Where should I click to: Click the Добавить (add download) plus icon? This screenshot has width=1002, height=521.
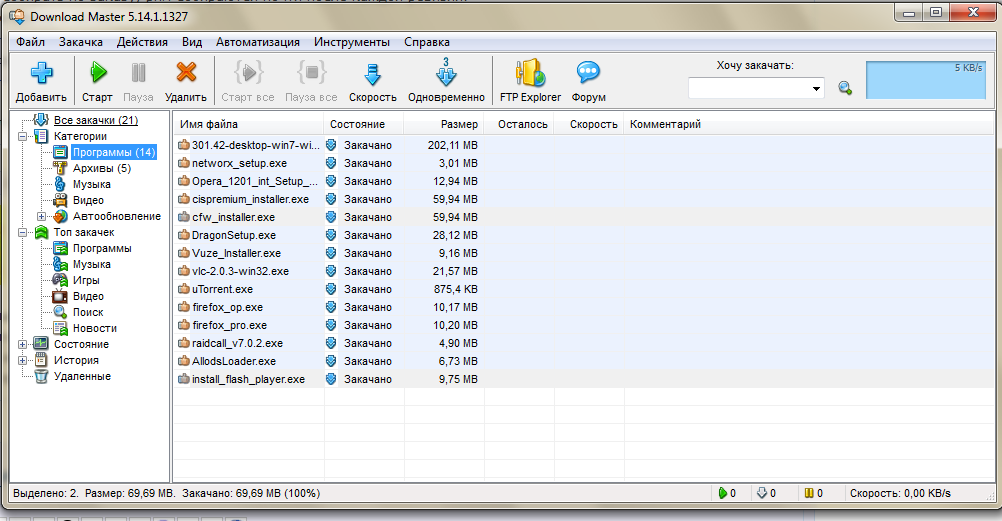click(42, 73)
